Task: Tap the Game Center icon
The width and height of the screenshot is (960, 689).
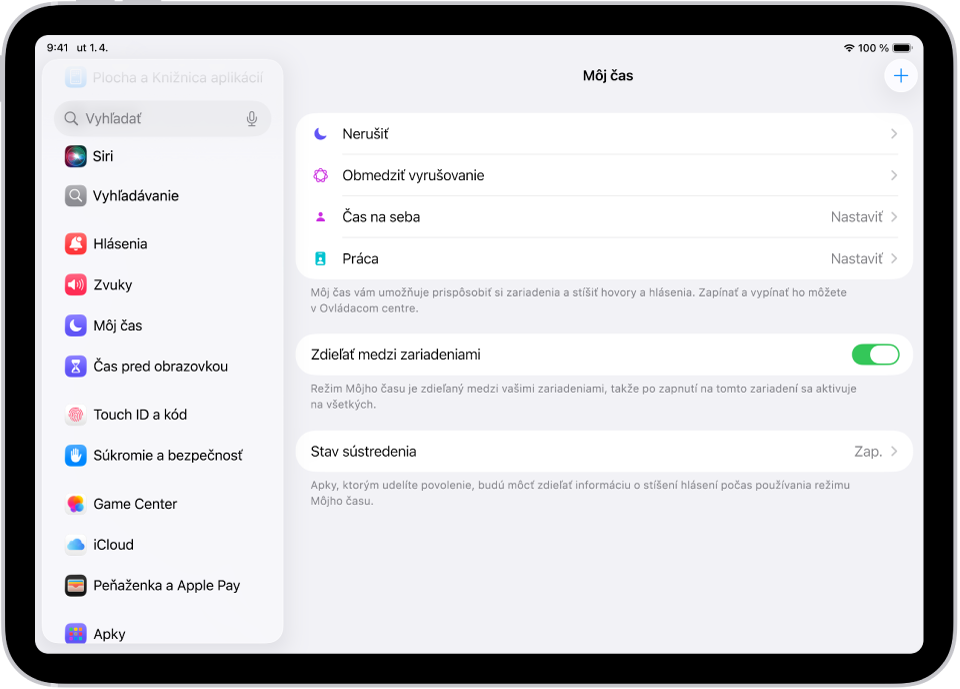Action: tap(75, 504)
